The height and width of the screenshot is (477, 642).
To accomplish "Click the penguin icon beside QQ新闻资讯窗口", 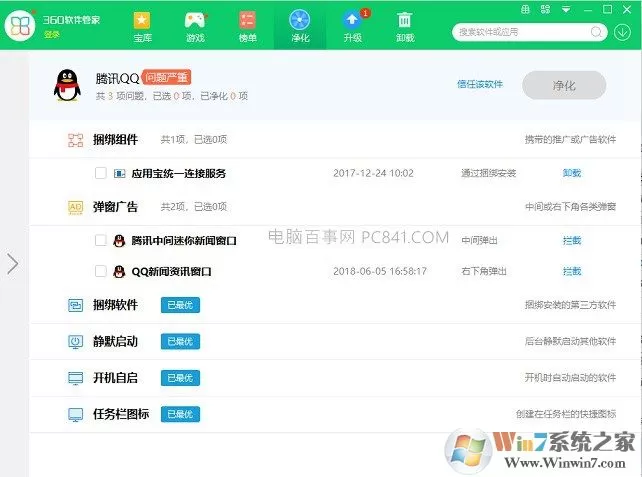I will pyautogui.click(x=119, y=271).
